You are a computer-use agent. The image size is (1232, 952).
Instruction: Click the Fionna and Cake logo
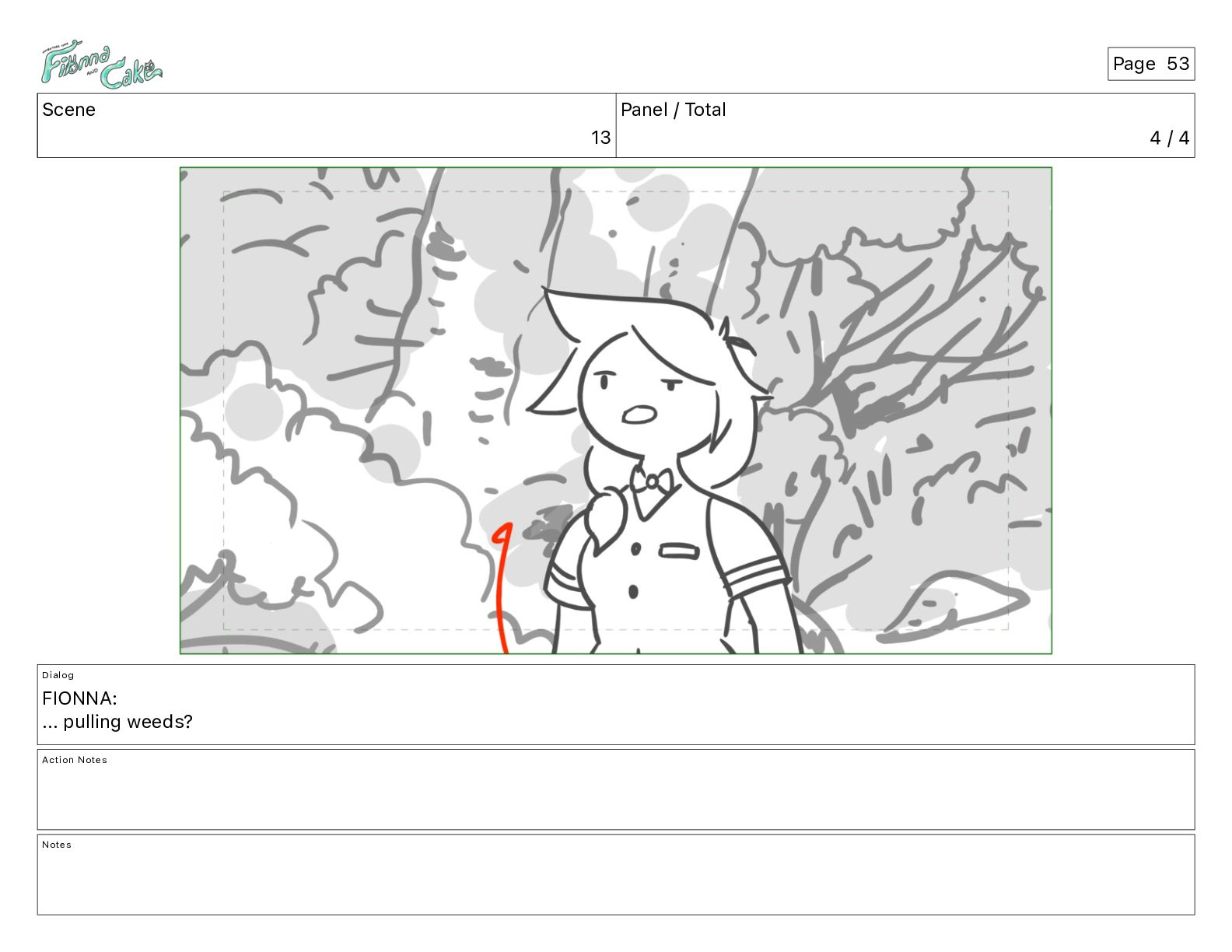[x=101, y=65]
